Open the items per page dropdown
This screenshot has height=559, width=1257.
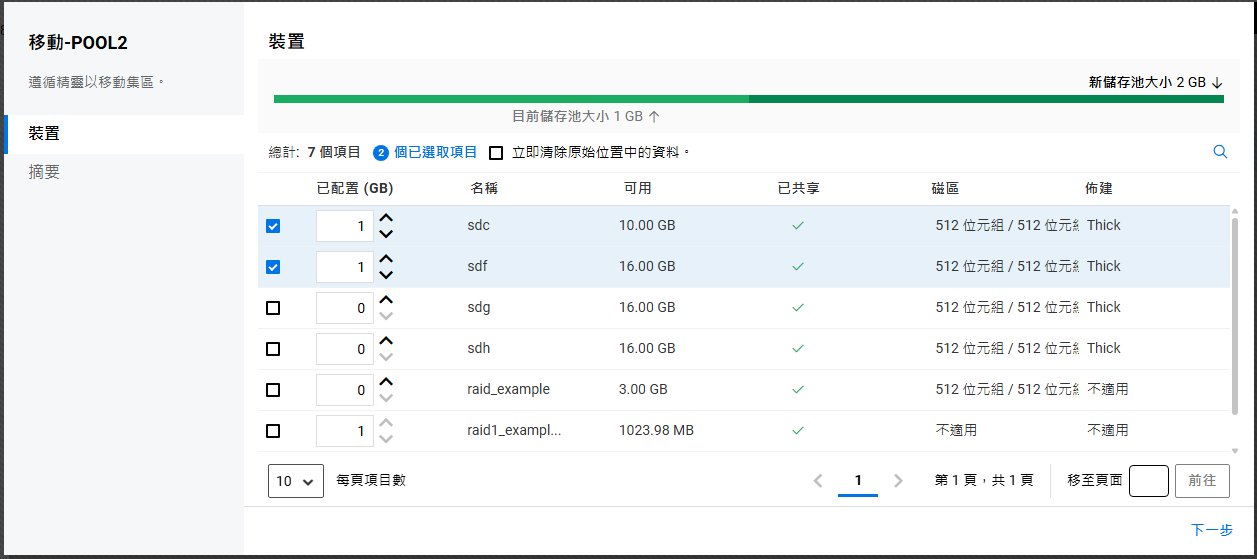295,481
